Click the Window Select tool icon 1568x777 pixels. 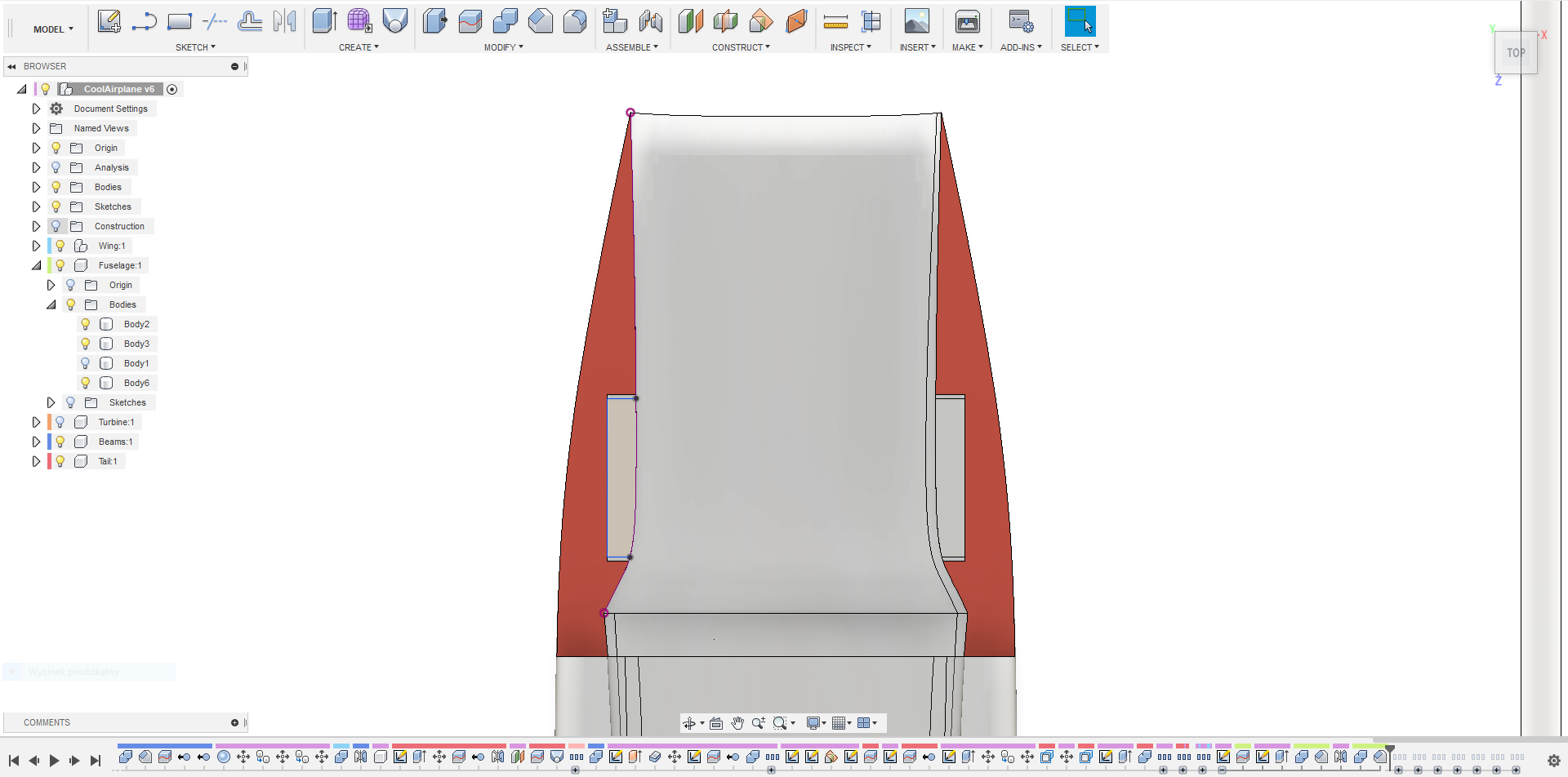[1080, 21]
